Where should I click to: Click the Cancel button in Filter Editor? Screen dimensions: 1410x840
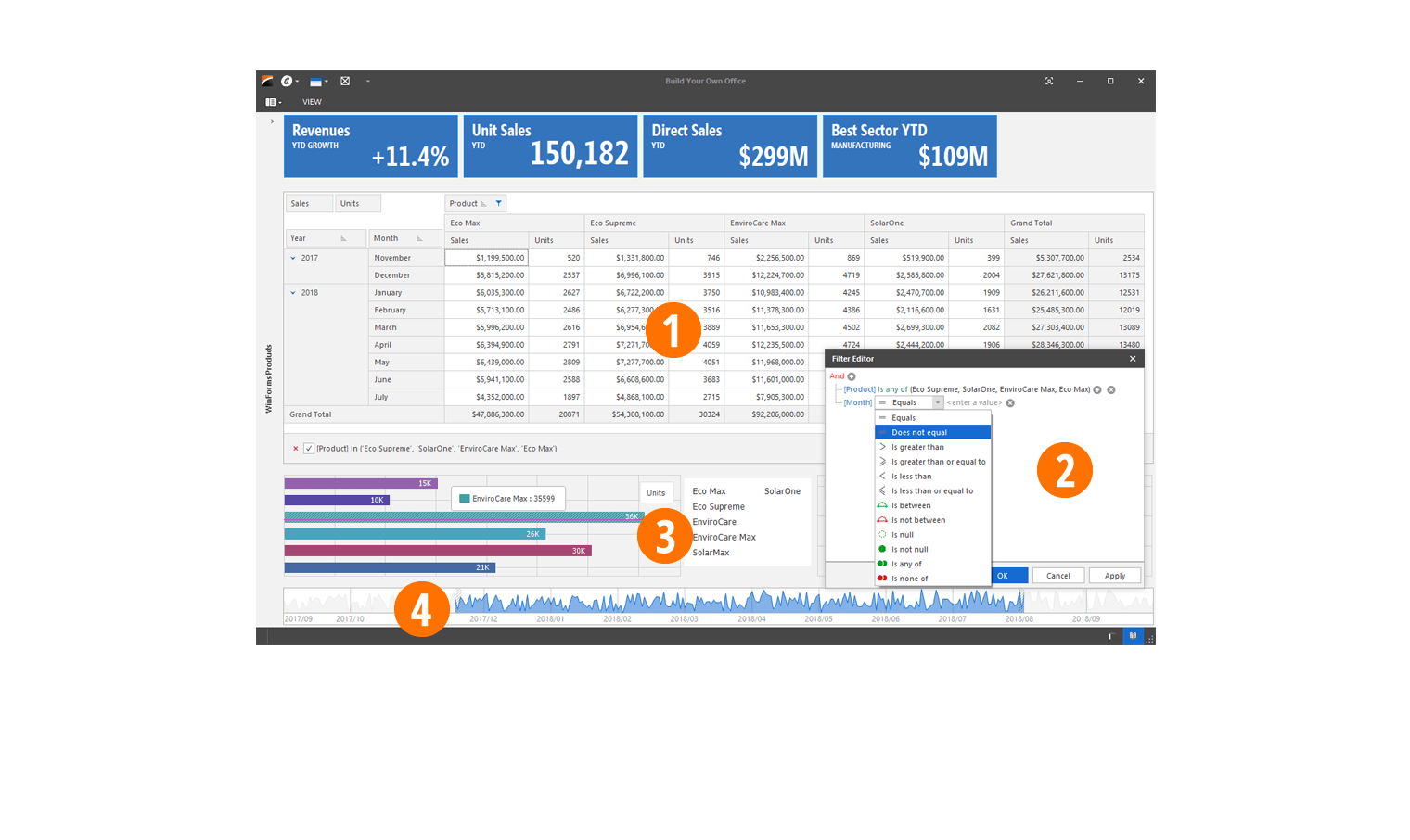pyautogui.click(x=1057, y=576)
